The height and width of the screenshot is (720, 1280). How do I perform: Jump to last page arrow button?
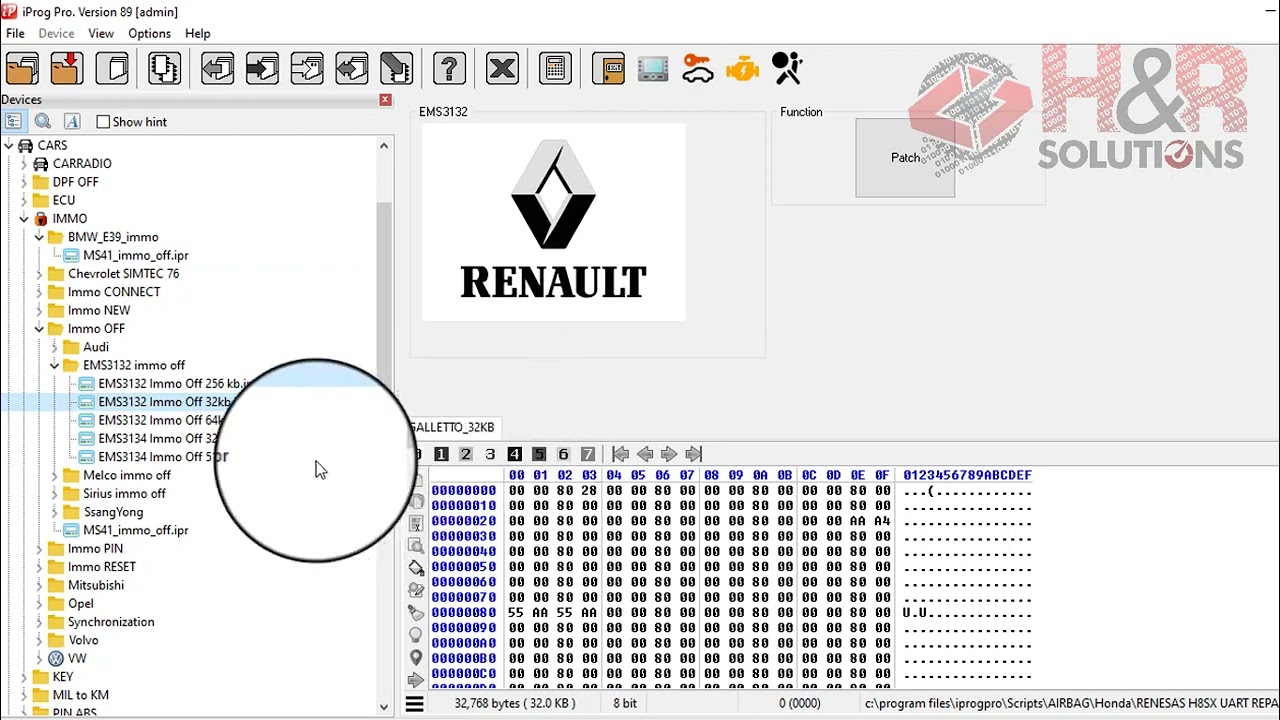694,454
